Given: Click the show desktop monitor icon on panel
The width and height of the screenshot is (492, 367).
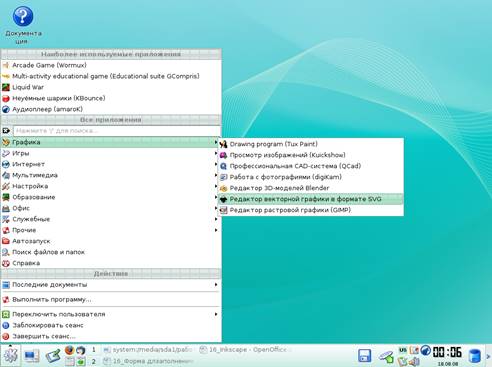Looking at the screenshot, I should 31,356.
